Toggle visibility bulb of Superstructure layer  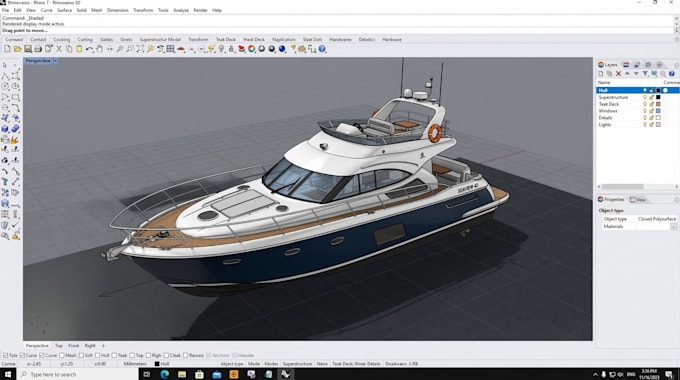click(x=645, y=97)
